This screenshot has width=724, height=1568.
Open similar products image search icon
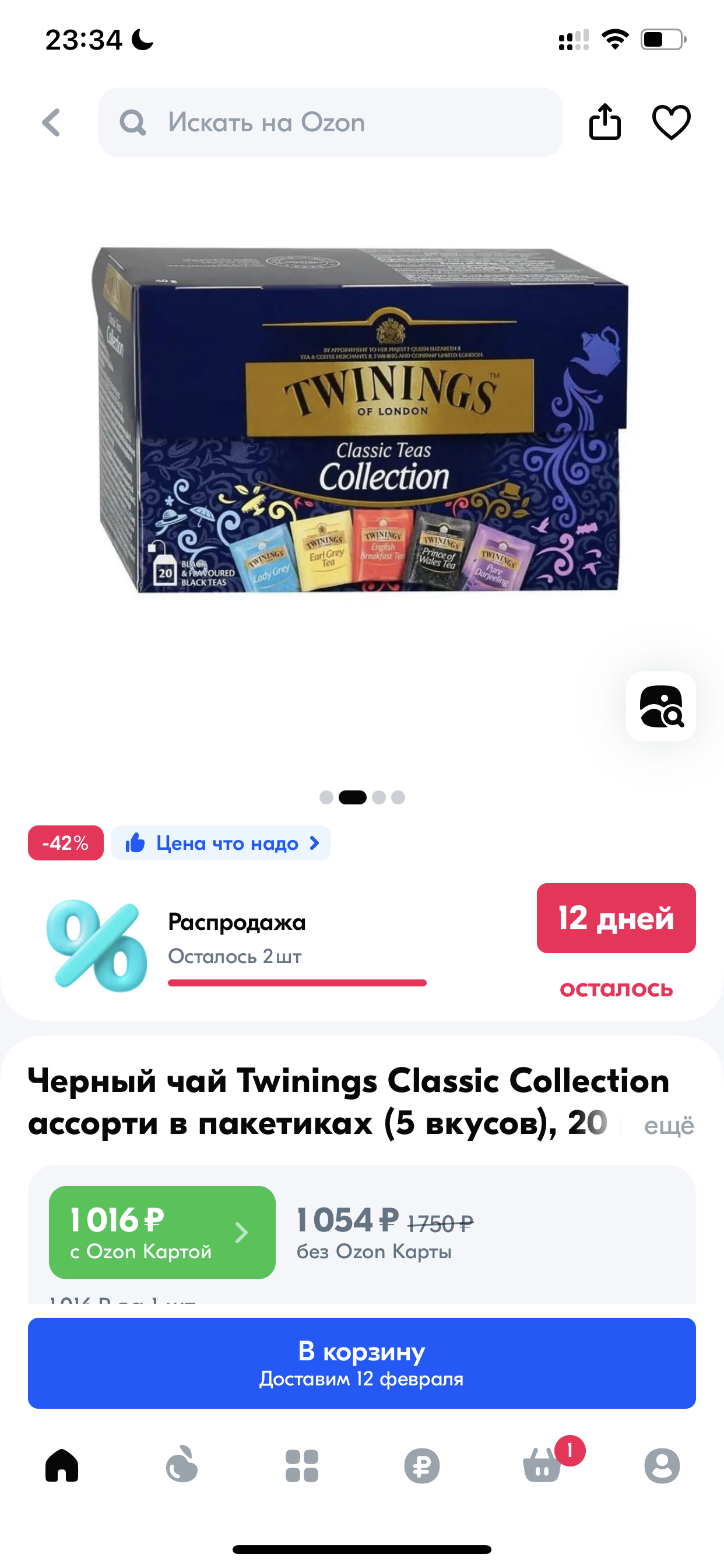click(660, 706)
